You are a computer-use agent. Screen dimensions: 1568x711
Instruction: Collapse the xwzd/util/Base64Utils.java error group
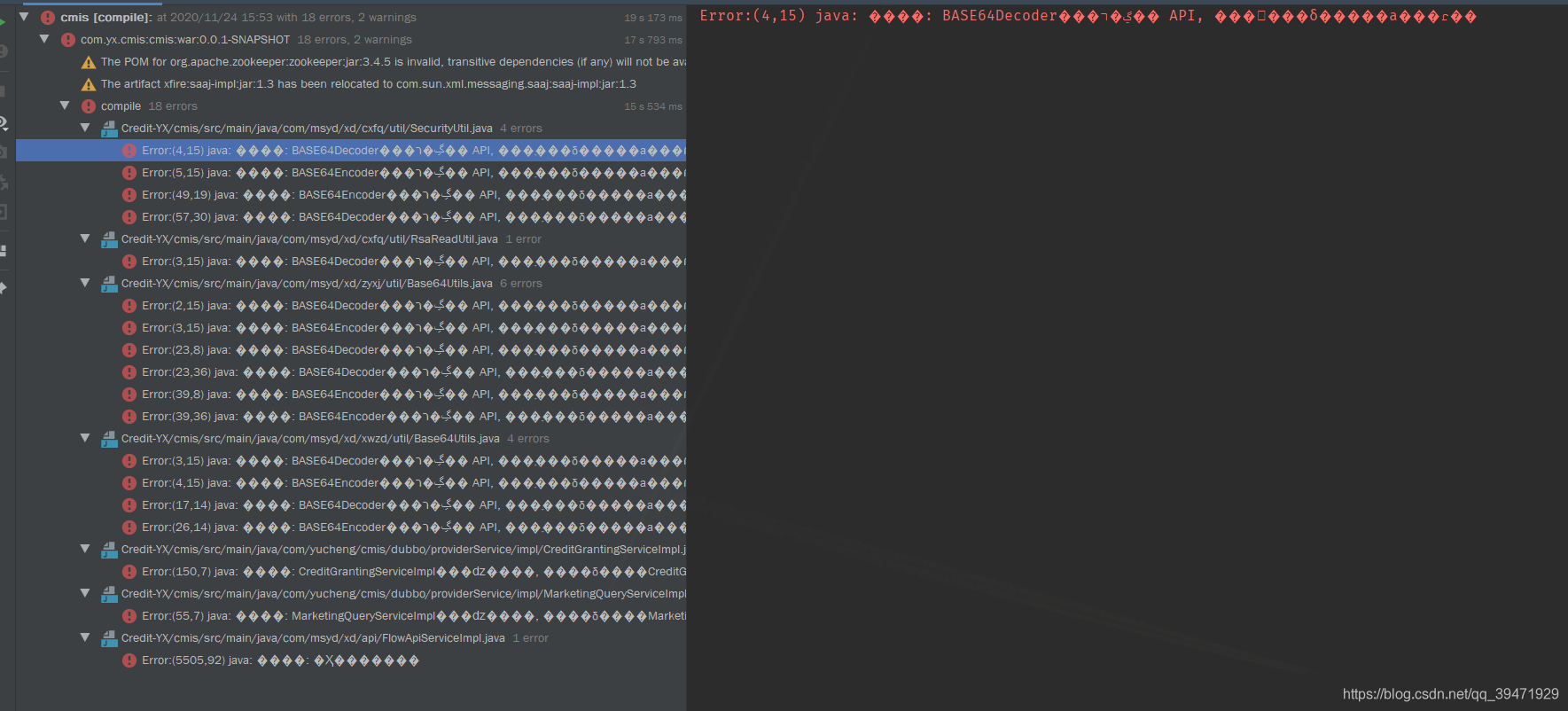pos(85,438)
